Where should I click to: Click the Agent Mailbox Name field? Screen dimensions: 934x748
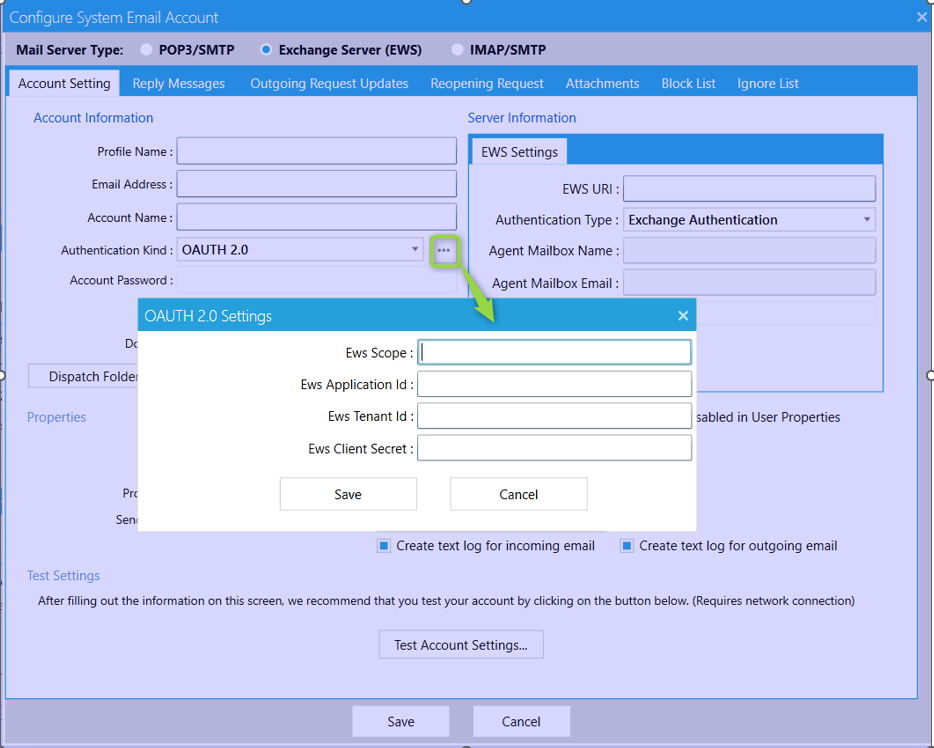click(749, 251)
